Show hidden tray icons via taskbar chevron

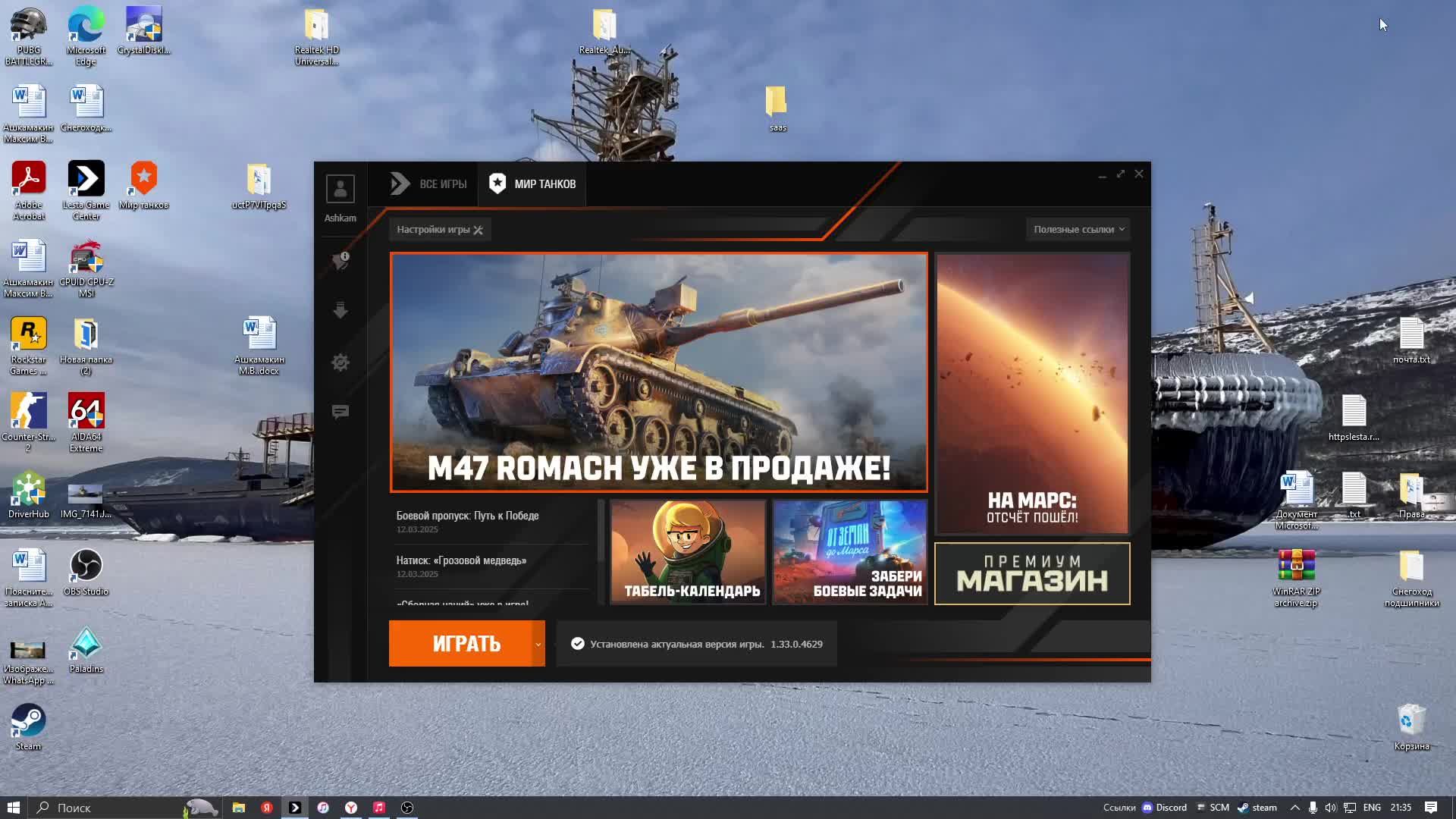click(1294, 808)
